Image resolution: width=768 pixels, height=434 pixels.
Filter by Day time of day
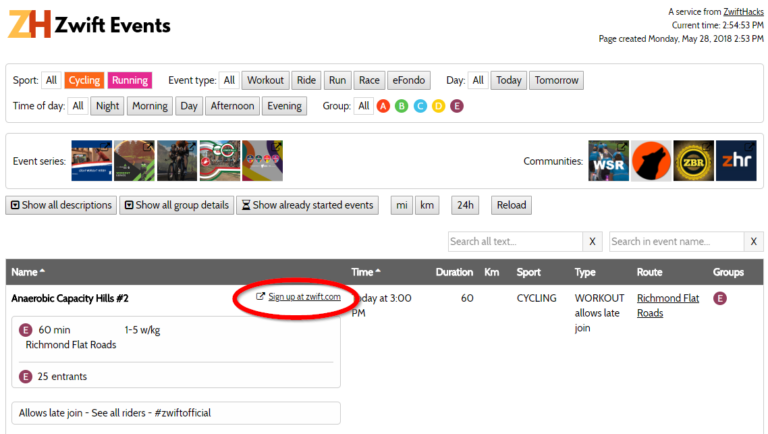pos(189,106)
